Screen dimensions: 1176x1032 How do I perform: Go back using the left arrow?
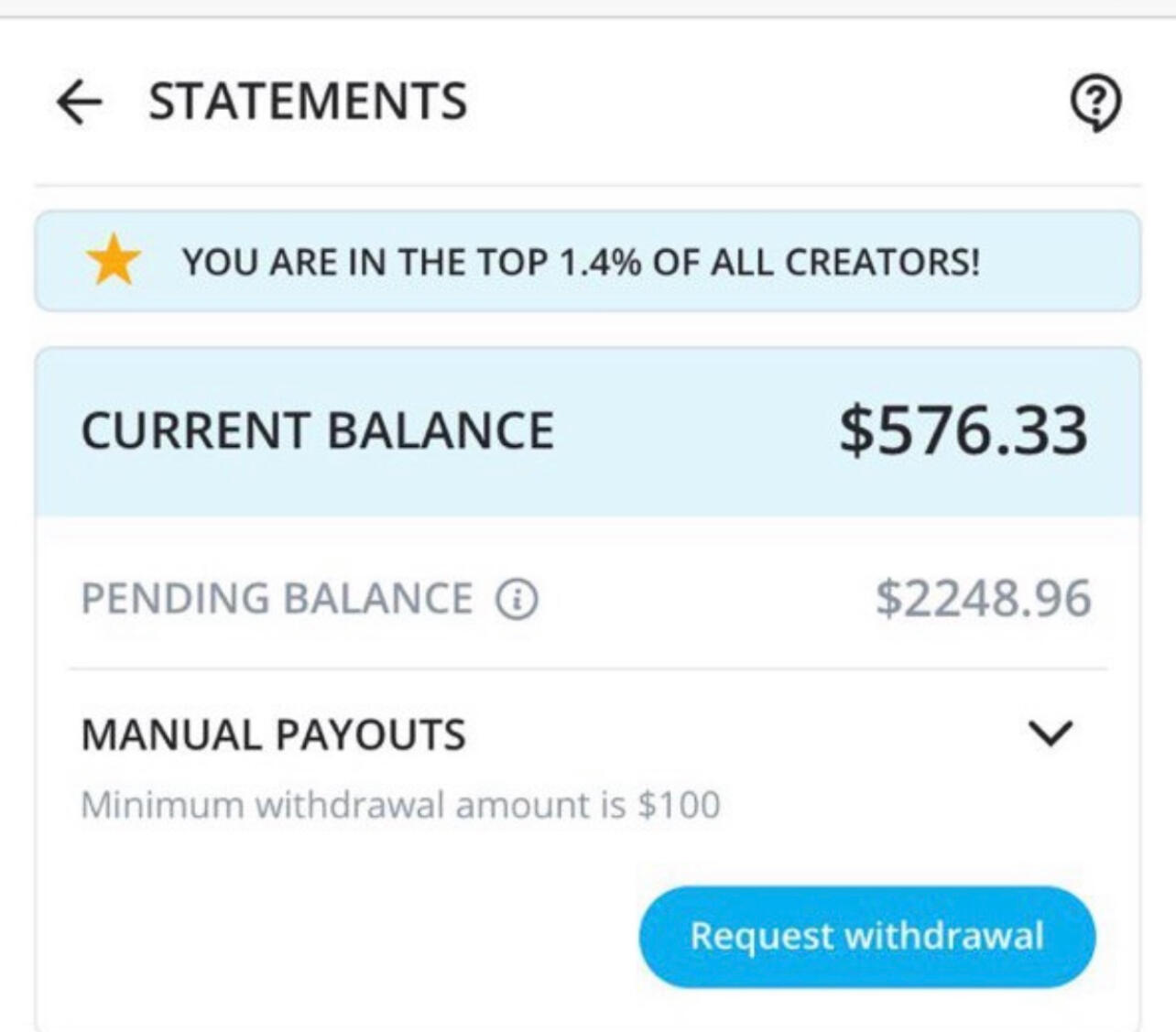point(80,101)
